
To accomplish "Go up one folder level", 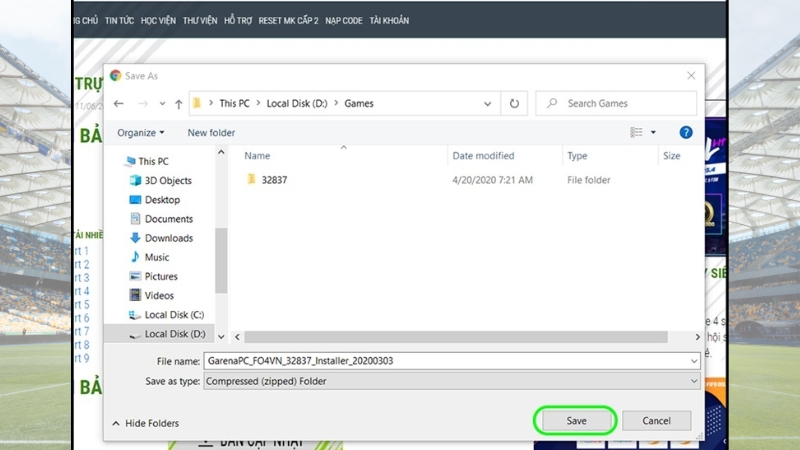I will pos(179,104).
